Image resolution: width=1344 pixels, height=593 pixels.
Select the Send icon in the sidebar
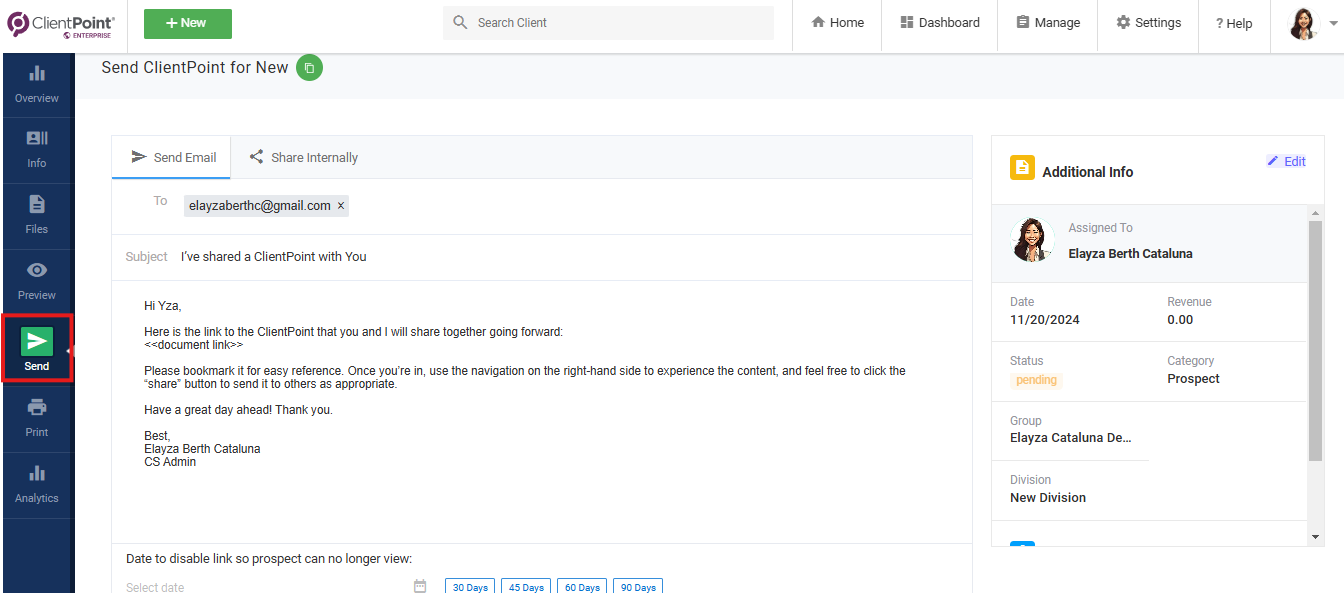pos(37,344)
